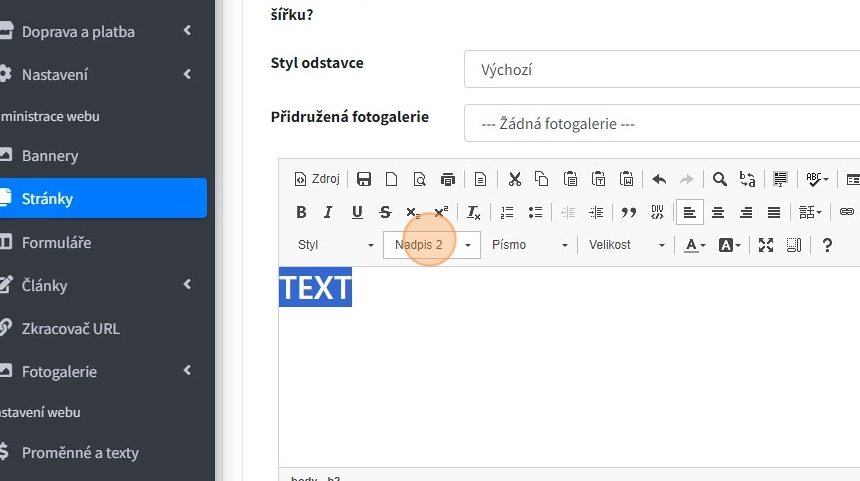Screen dimensions: 860x481
Task: Insert a numbered list
Action: [507, 212]
